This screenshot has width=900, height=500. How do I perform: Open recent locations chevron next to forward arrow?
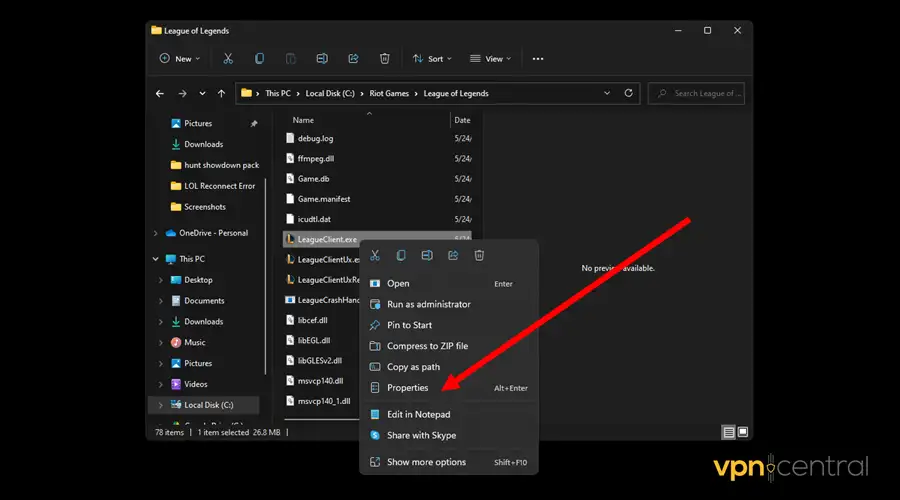click(x=202, y=94)
